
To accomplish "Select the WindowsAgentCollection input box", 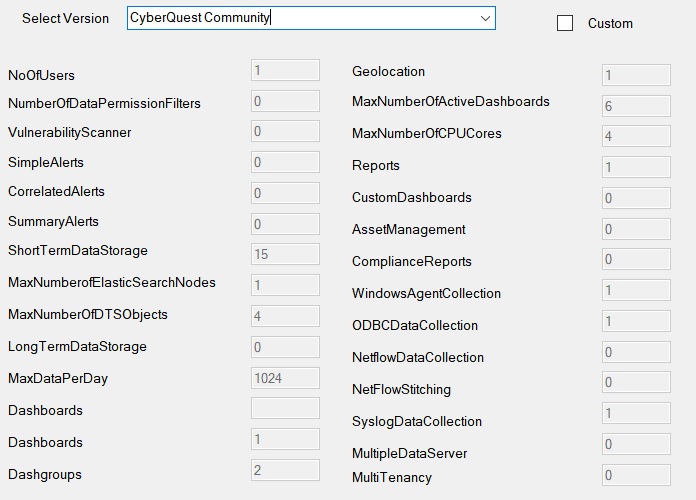I will (x=636, y=290).
